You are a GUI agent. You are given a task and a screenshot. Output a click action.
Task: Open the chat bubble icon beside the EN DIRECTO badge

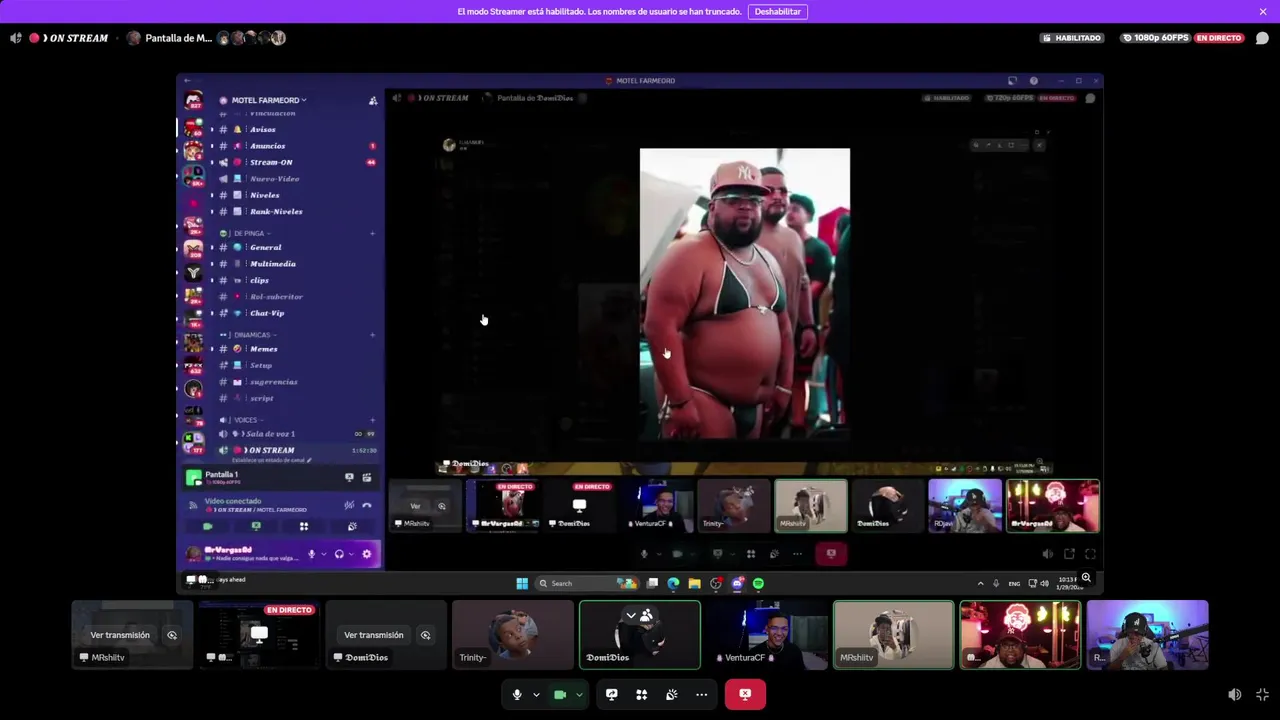(x=1262, y=38)
